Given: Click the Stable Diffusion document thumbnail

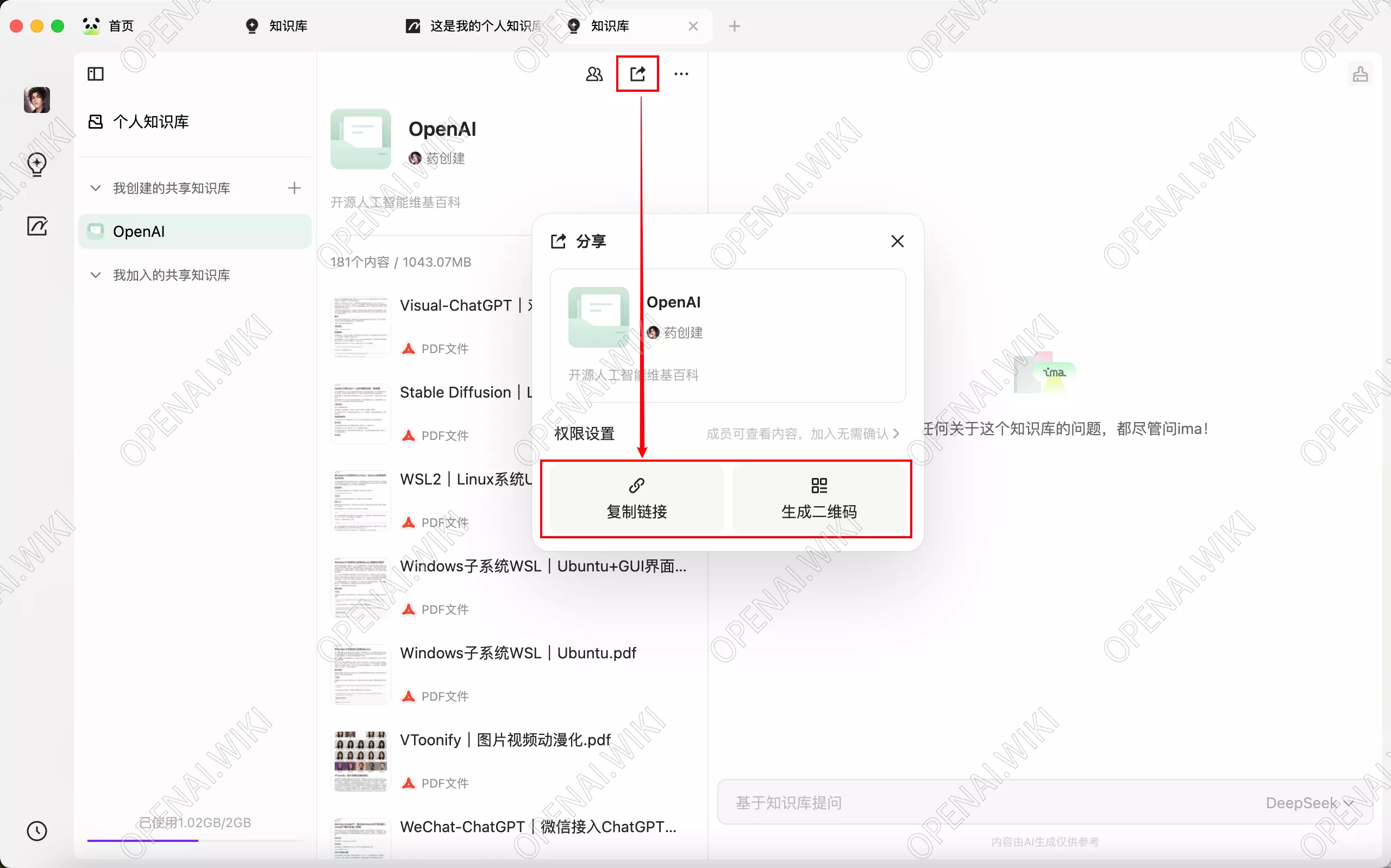Looking at the screenshot, I should [361, 413].
